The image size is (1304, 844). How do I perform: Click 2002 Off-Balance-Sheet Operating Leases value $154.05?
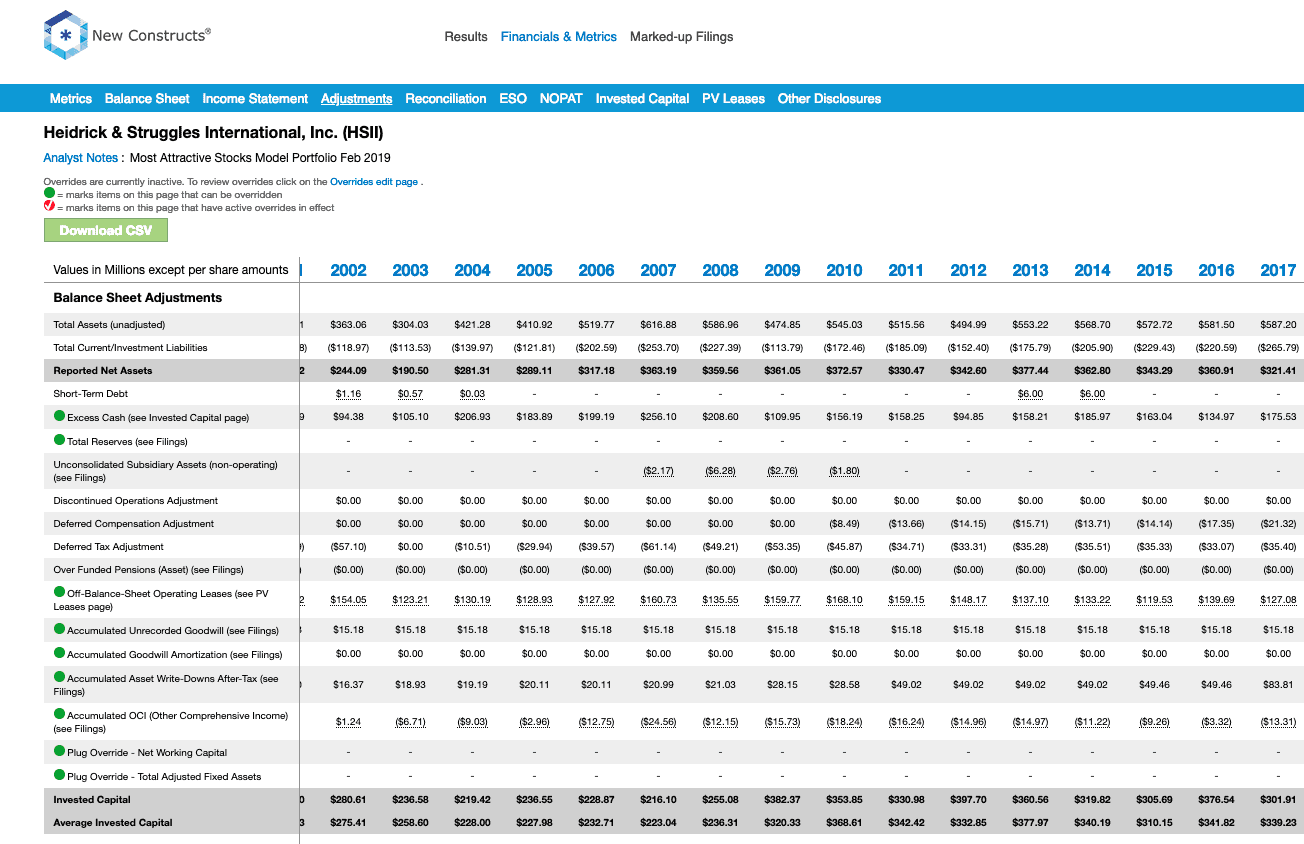348,600
